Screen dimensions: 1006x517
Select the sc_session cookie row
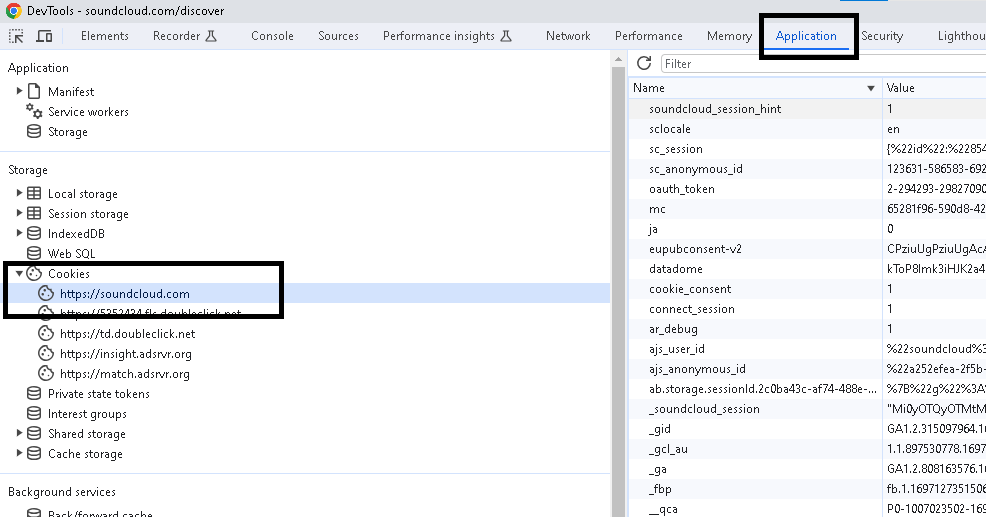click(x=807, y=149)
